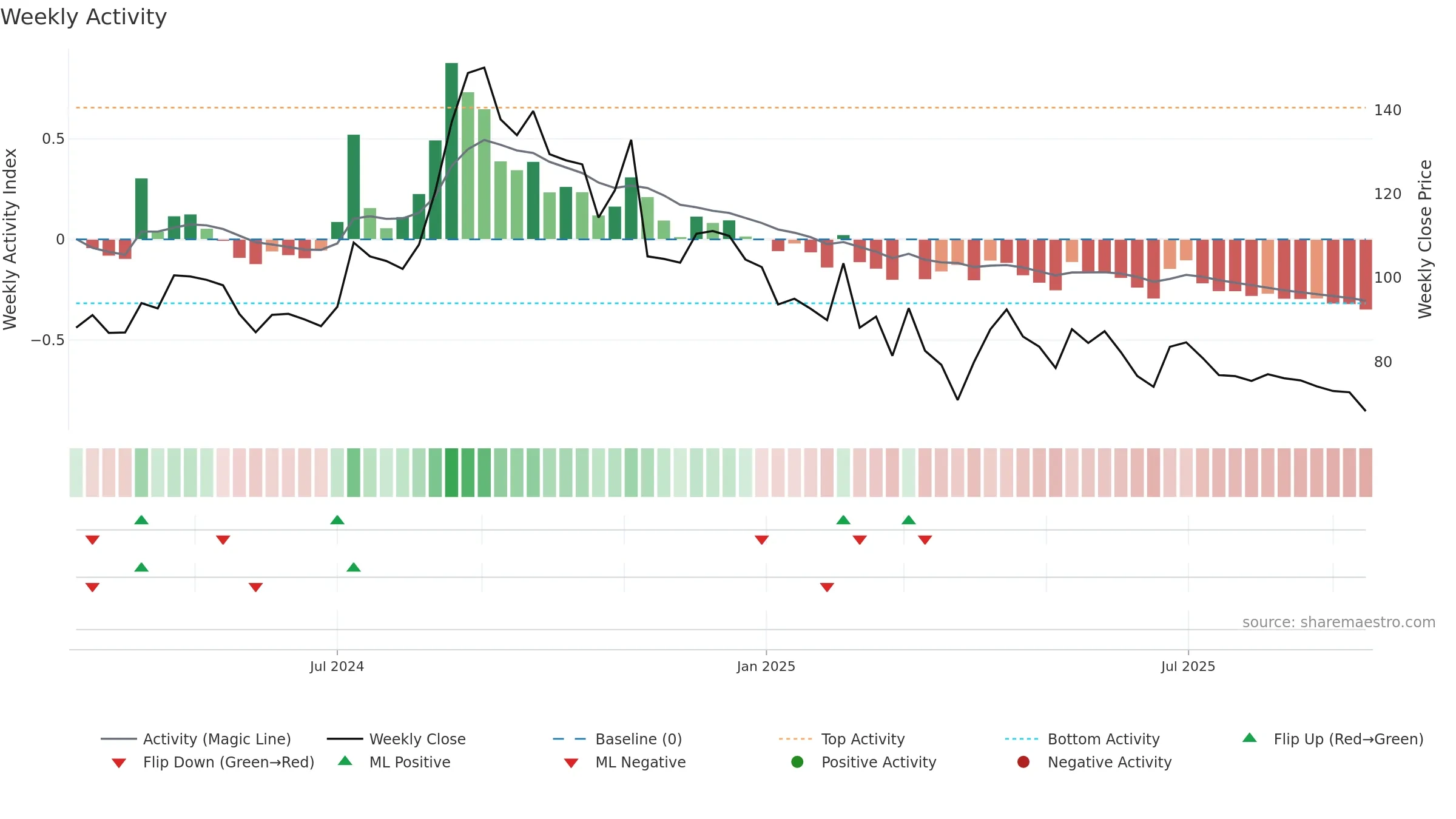Click the Weekly Activity chart title

pyautogui.click(x=84, y=17)
